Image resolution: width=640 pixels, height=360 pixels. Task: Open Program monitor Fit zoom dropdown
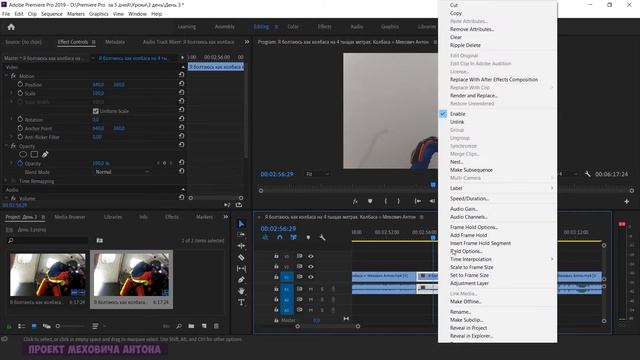click(x=317, y=174)
